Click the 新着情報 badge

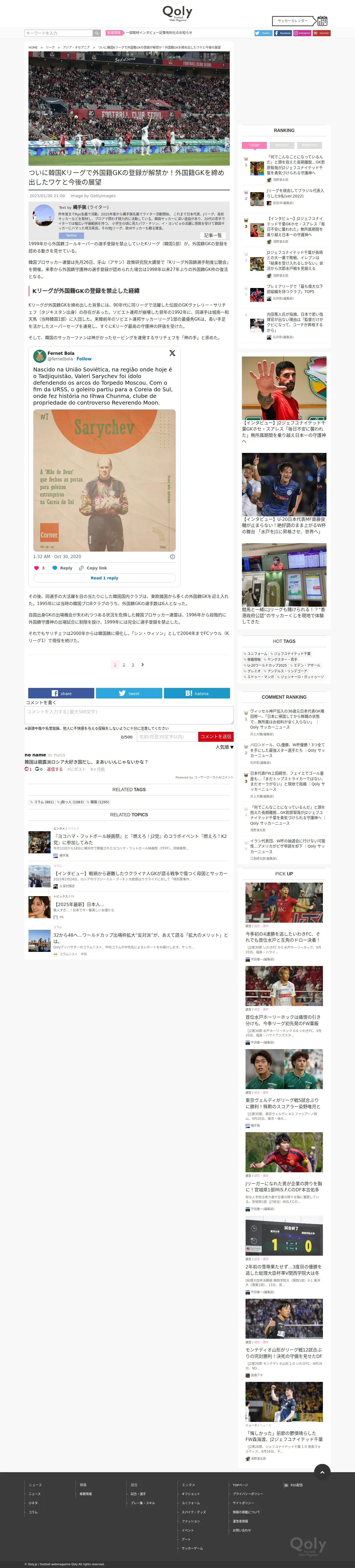tap(114, 33)
